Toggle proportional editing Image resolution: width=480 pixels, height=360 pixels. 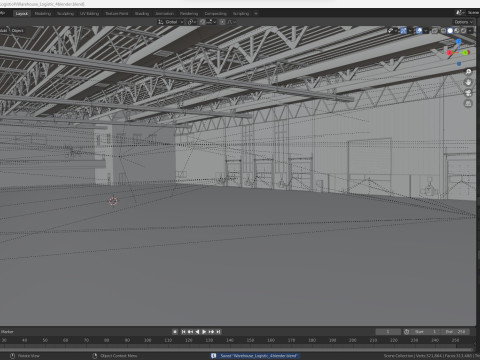(x=222, y=22)
